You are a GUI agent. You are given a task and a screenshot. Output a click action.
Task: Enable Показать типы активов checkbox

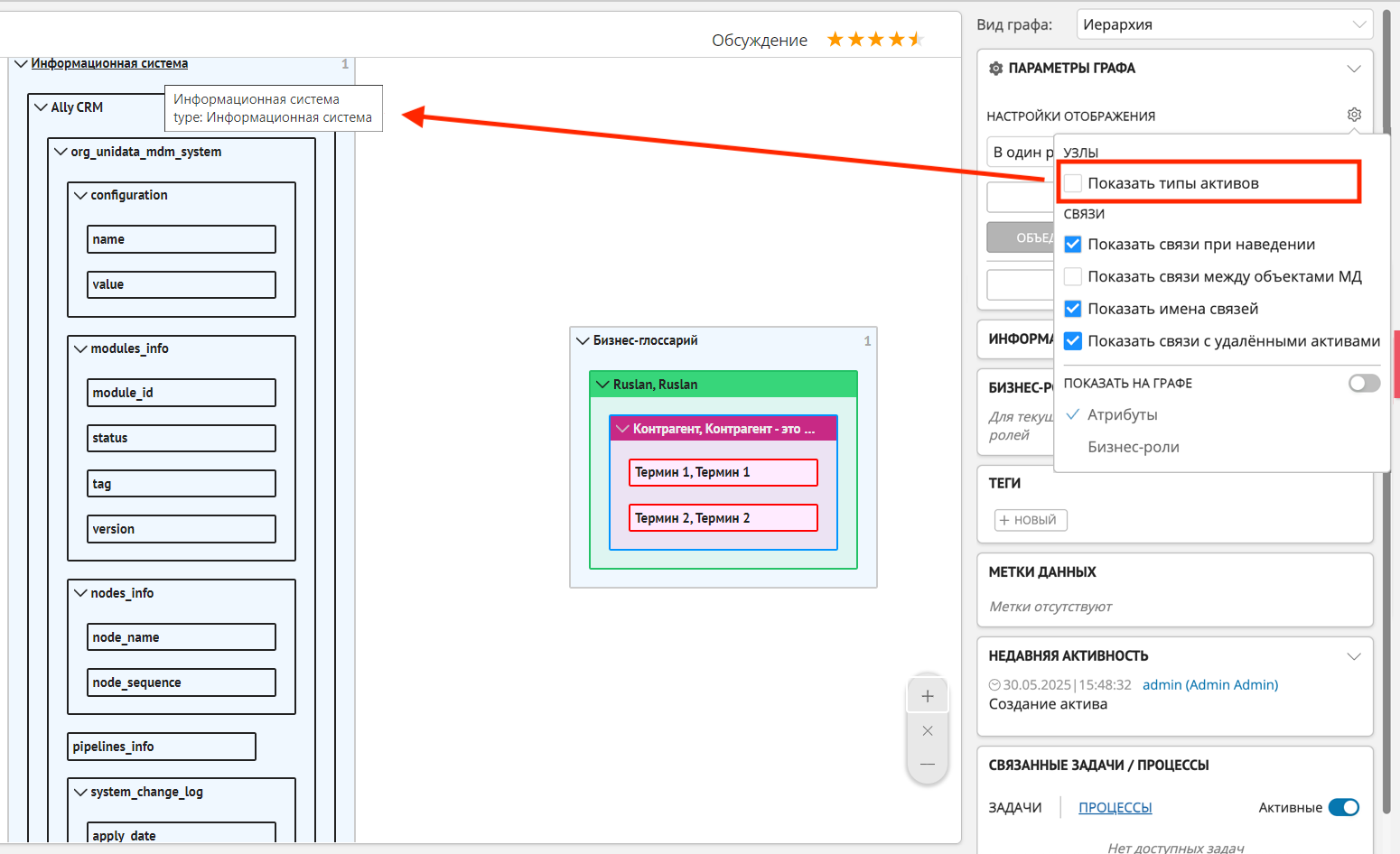pyautogui.click(x=1073, y=183)
